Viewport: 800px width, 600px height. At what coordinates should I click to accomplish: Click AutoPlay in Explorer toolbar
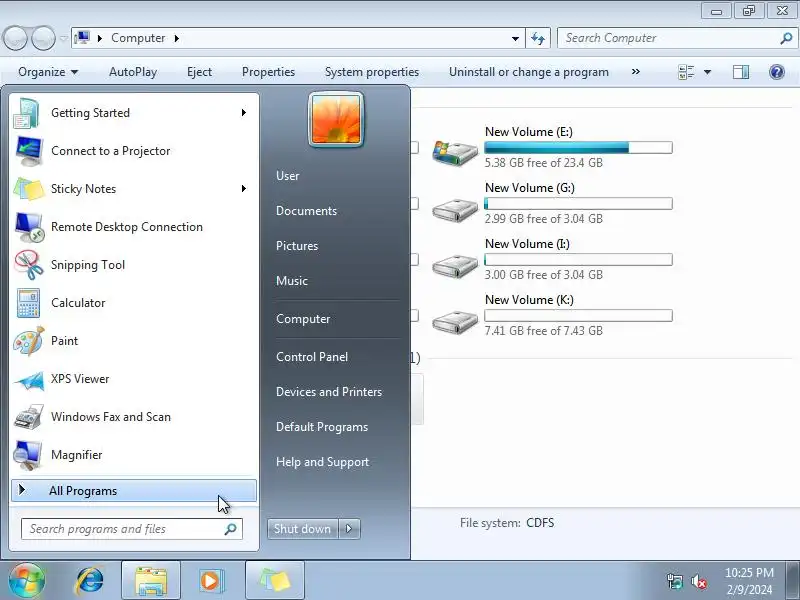[x=133, y=72]
